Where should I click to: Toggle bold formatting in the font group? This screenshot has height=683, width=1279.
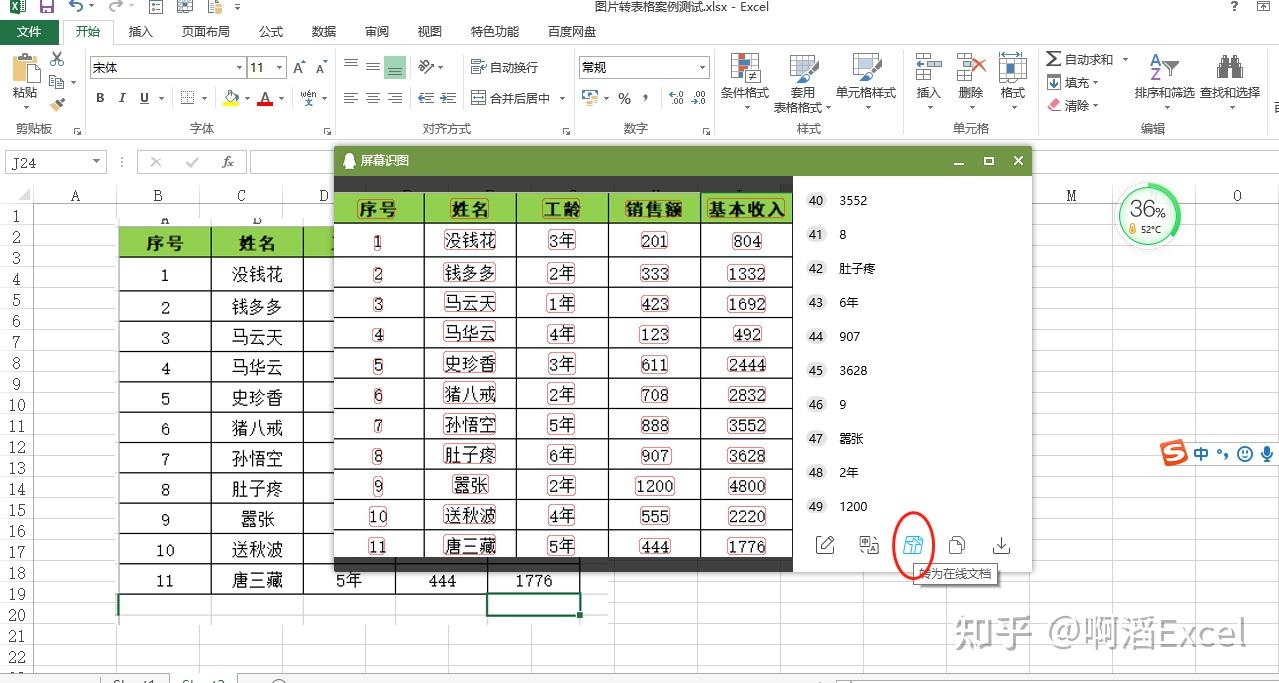[x=99, y=99]
